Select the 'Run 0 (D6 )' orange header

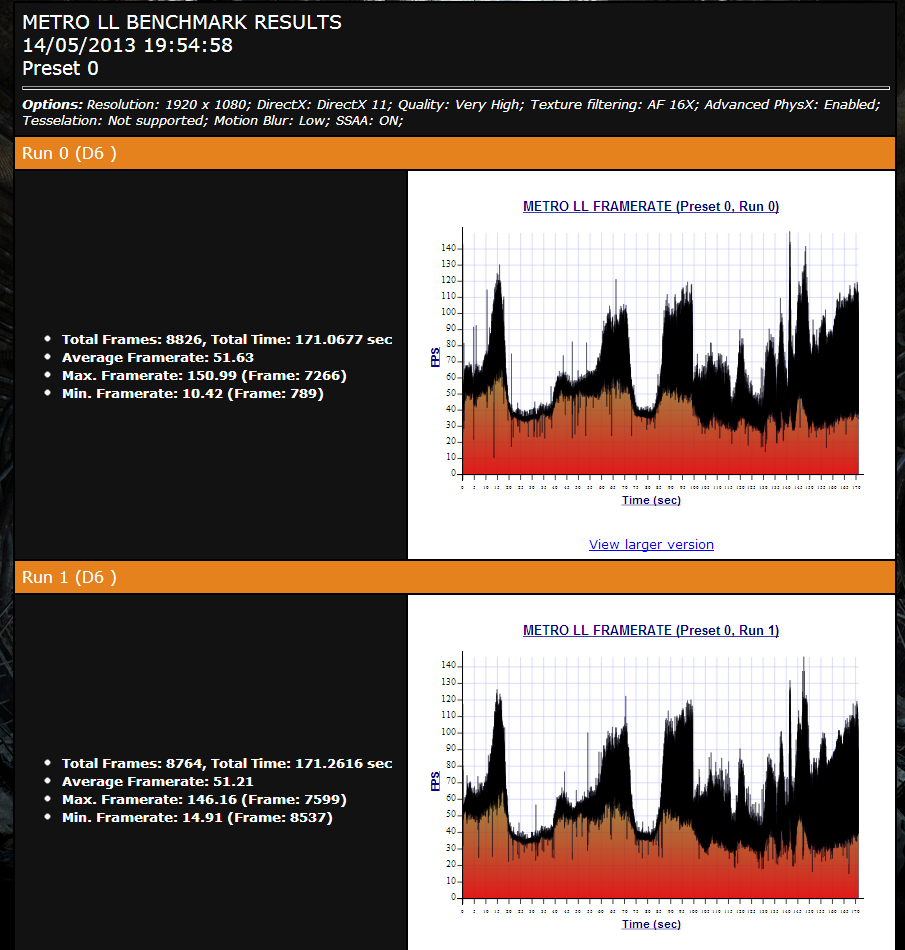[x=454, y=153]
